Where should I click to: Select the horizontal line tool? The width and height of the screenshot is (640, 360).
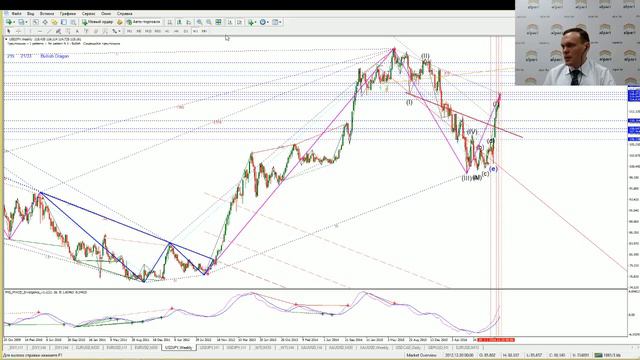point(40,31)
